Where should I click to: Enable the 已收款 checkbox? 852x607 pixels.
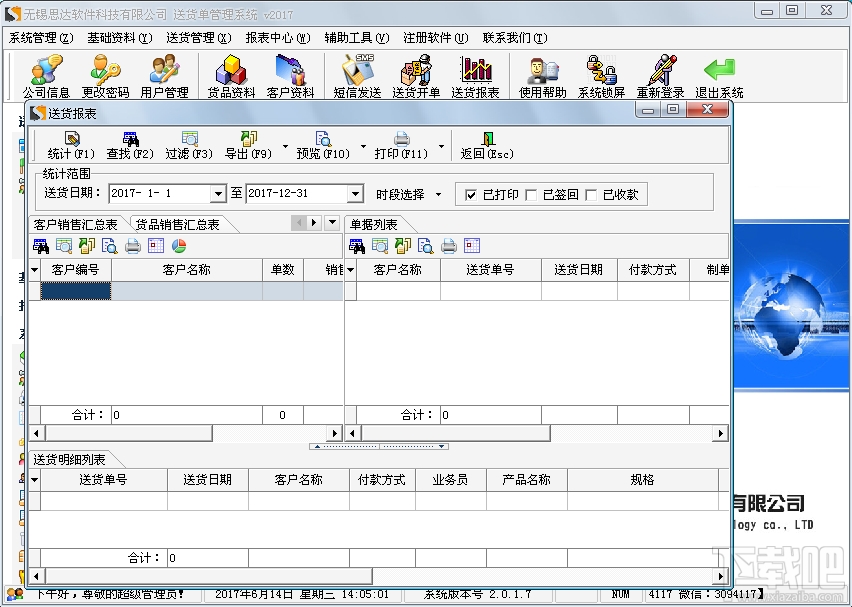(591, 195)
